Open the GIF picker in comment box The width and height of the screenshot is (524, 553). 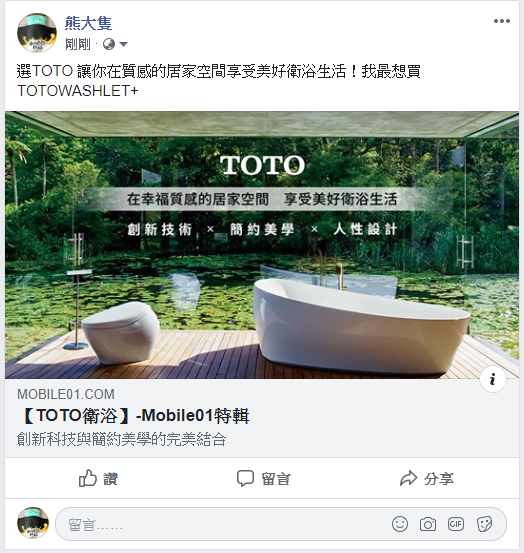456,524
